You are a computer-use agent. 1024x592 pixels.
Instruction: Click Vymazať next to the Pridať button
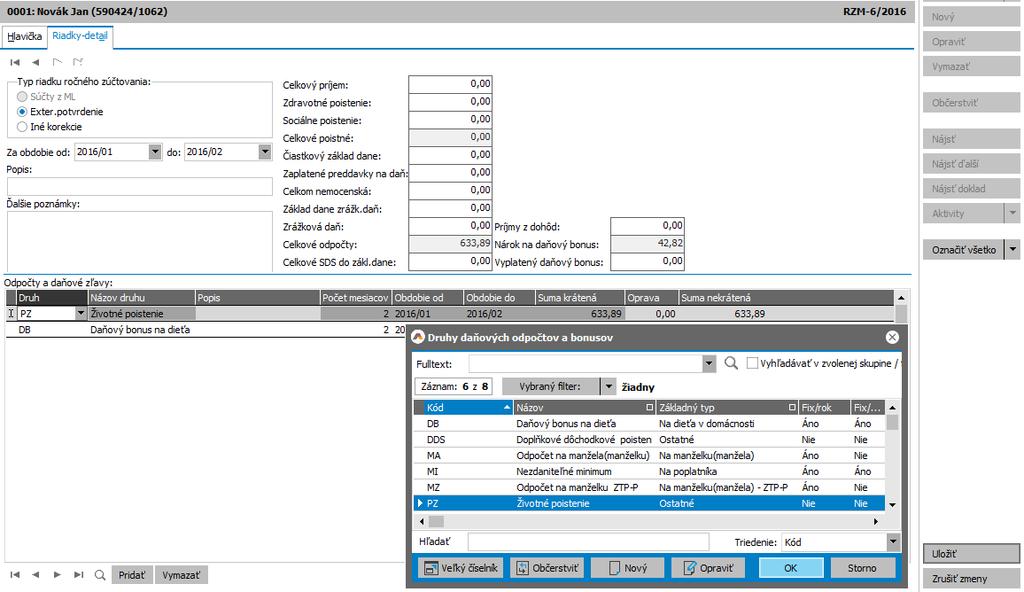(182, 575)
